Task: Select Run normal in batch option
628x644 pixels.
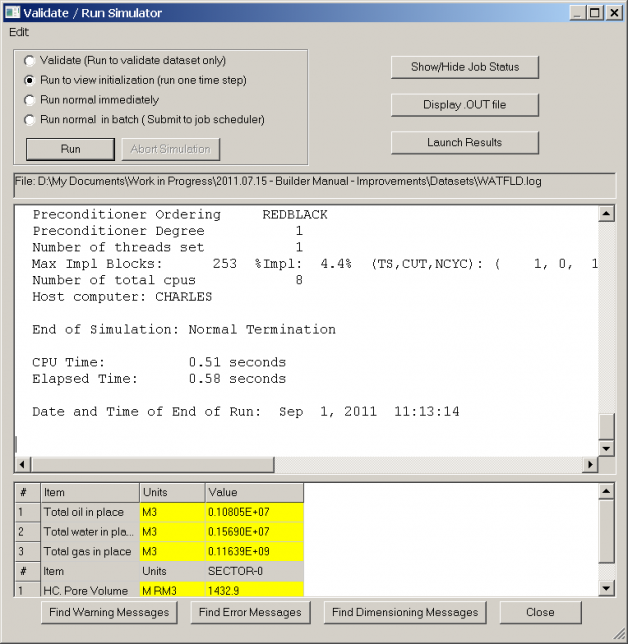Action: (30, 120)
